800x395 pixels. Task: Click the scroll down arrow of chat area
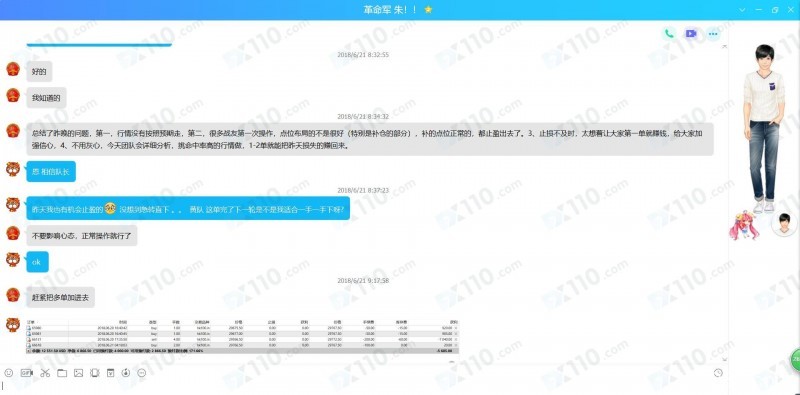click(x=725, y=359)
